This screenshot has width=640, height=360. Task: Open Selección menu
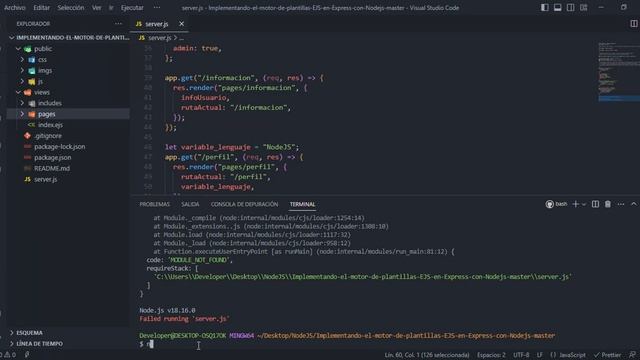[x=71, y=8]
